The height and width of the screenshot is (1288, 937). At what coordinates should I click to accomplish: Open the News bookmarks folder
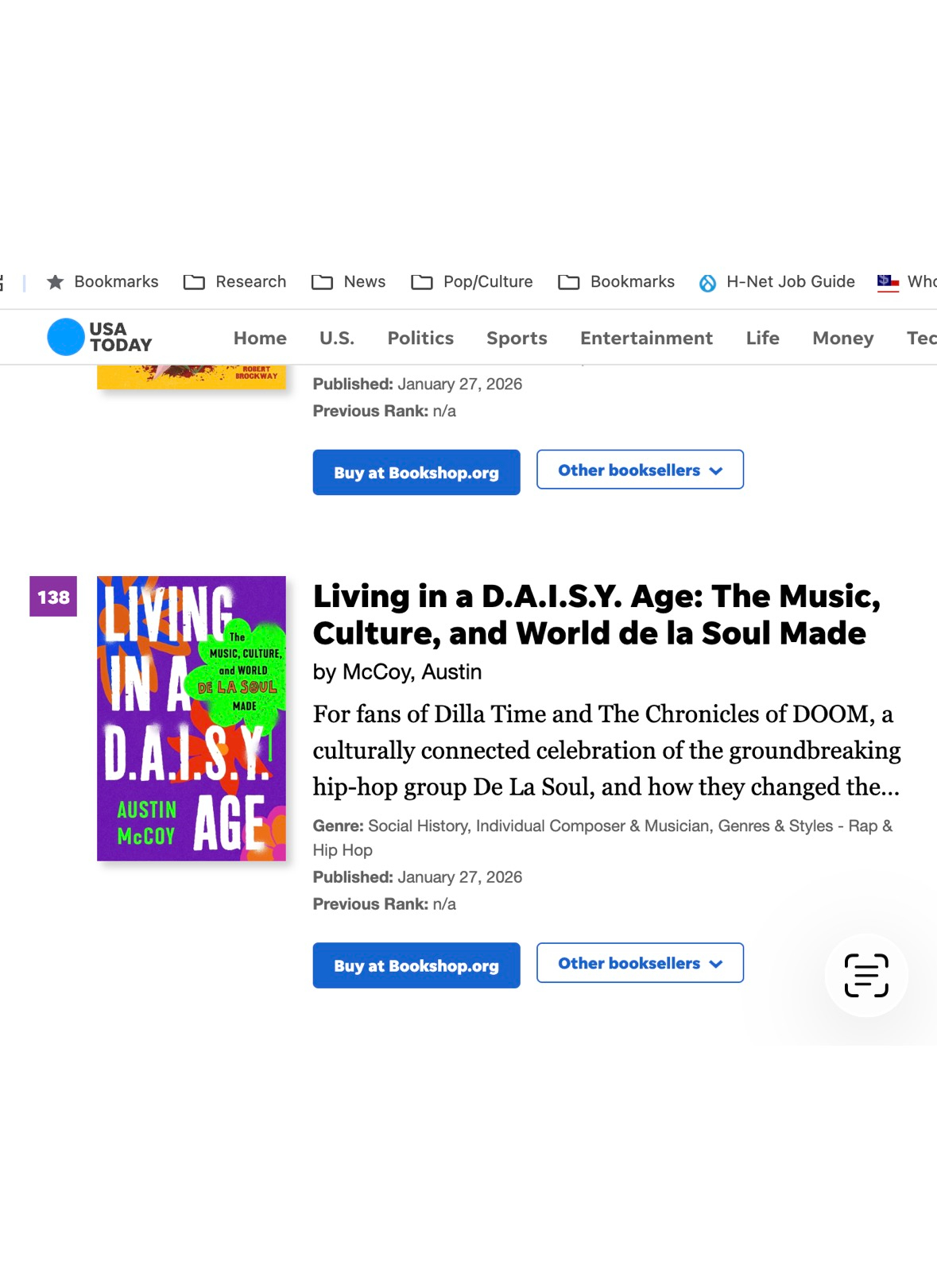tap(348, 282)
